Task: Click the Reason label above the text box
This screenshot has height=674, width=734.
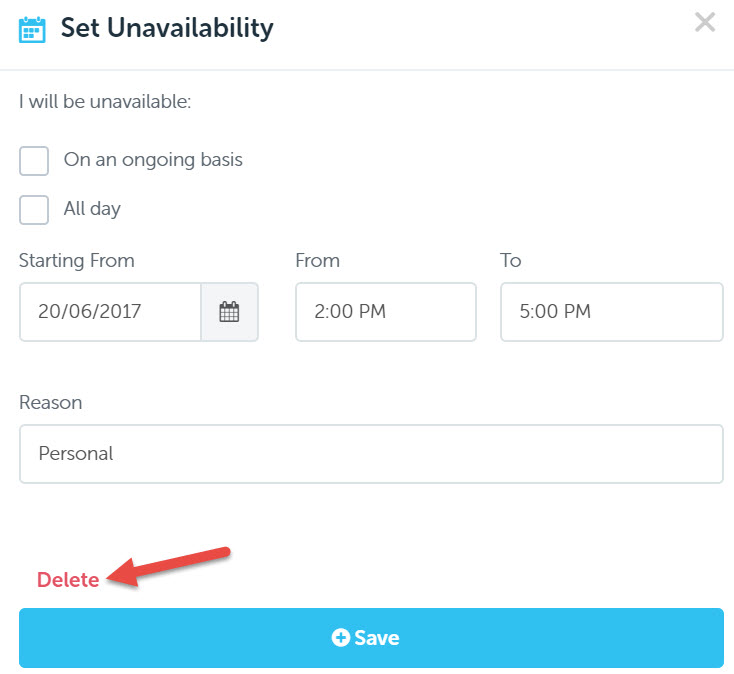Action: 51,403
